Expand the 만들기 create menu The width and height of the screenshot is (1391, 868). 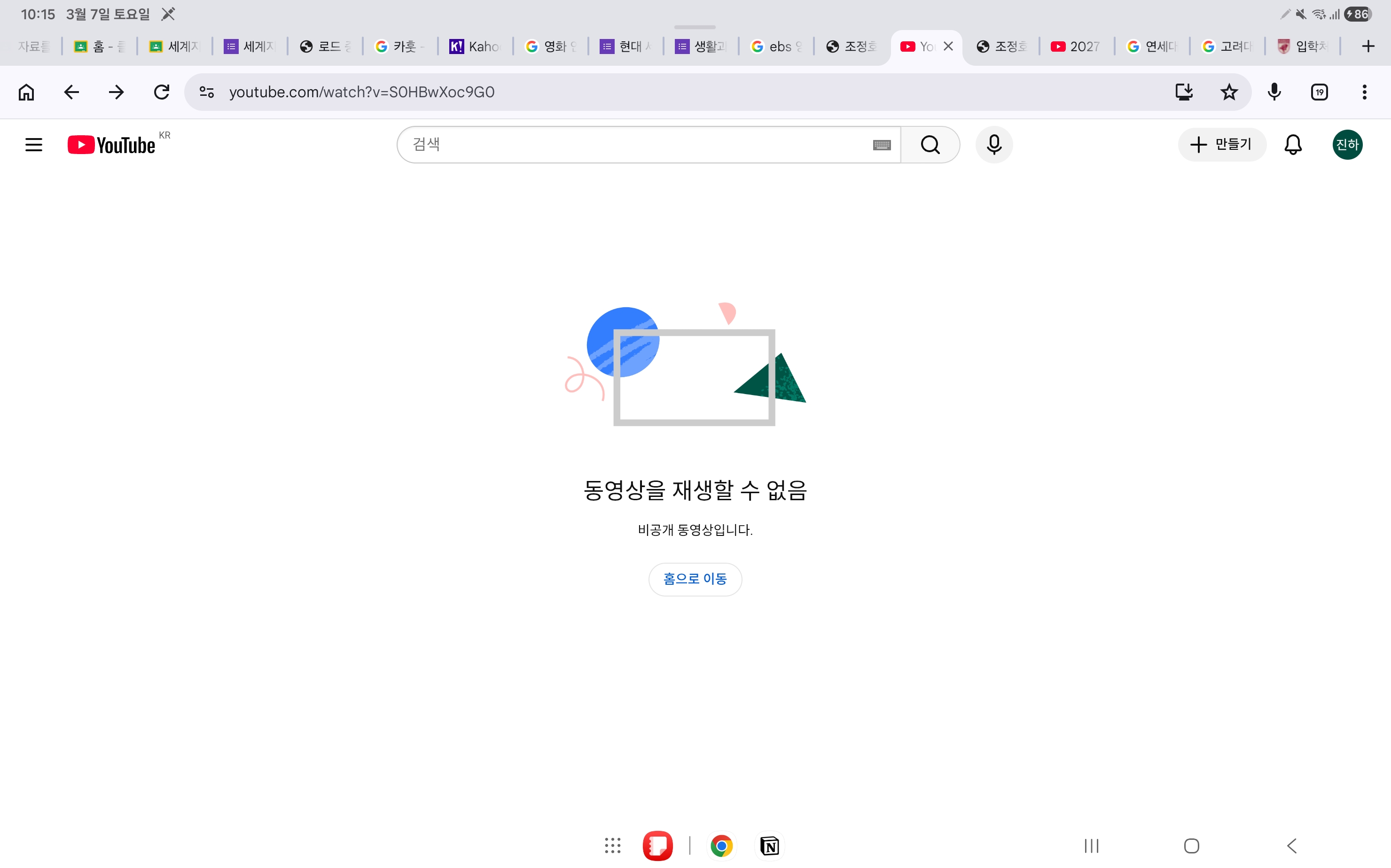click(x=1221, y=145)
